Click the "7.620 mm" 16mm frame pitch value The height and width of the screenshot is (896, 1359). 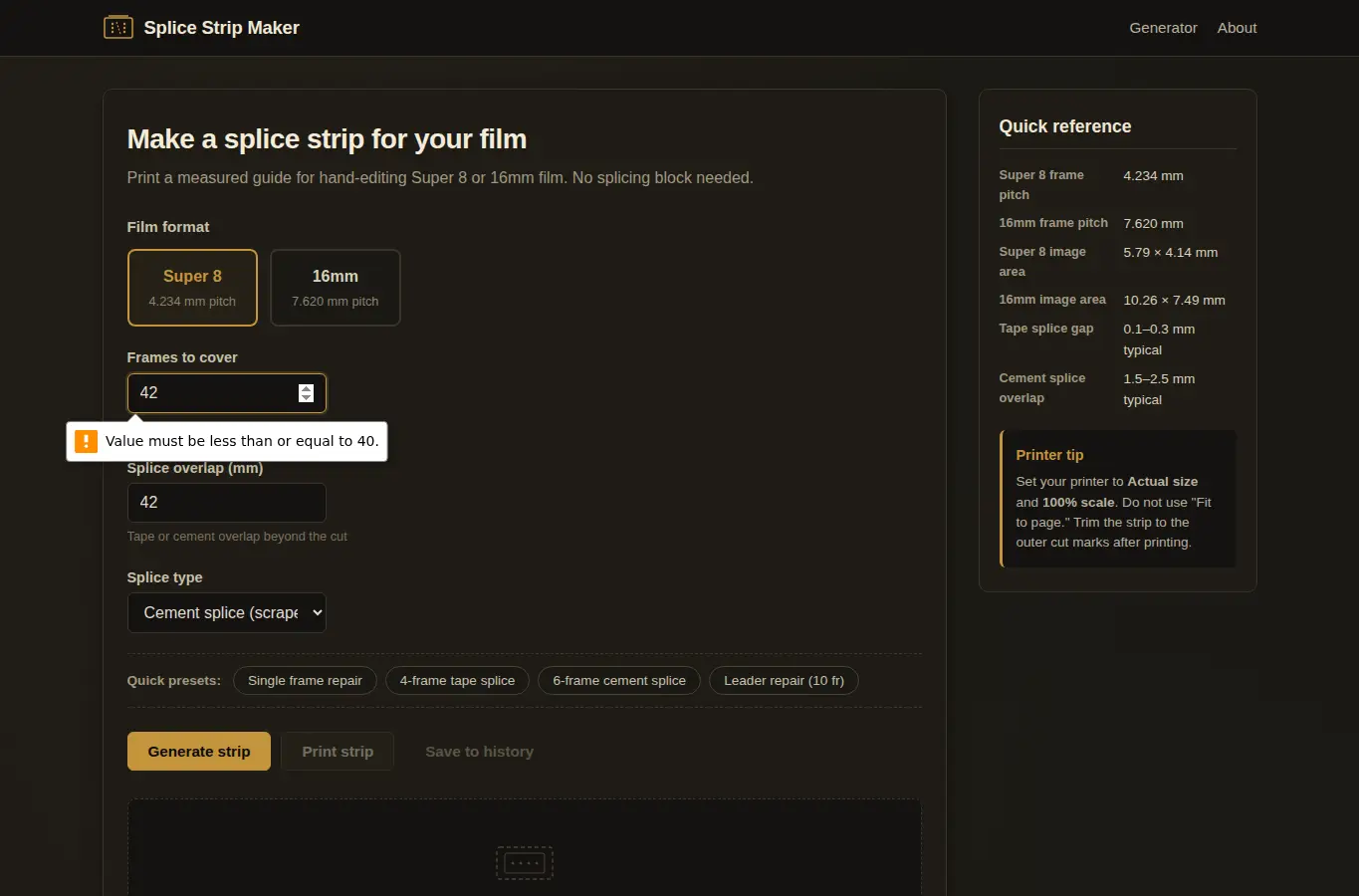[1153, 224]
